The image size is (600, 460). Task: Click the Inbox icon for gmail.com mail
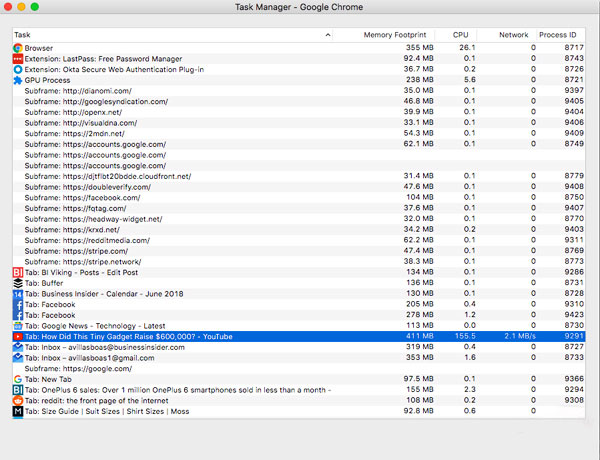[x=18, y=358]
